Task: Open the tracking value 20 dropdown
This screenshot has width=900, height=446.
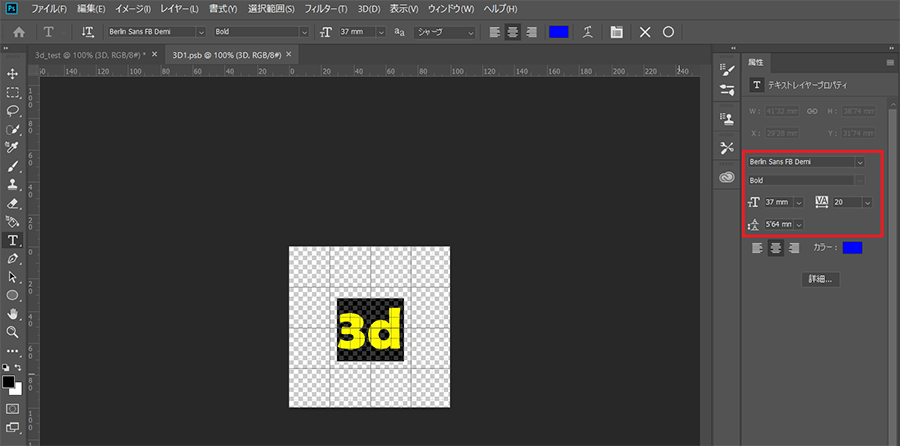Action: [x=866, y=202]
